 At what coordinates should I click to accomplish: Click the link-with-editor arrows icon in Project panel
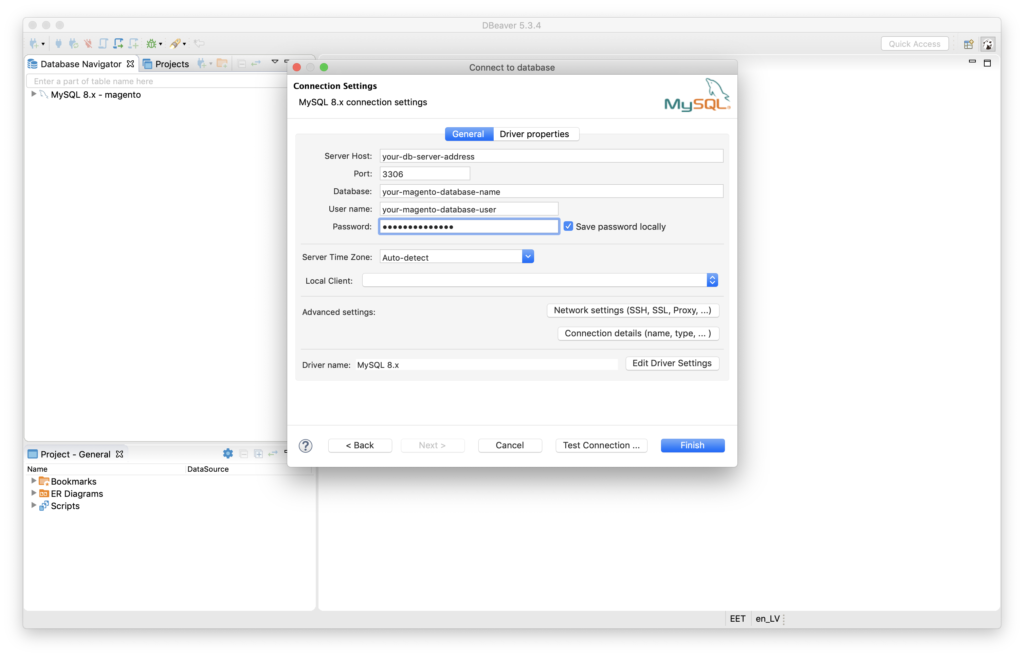[x=273, y=453]
